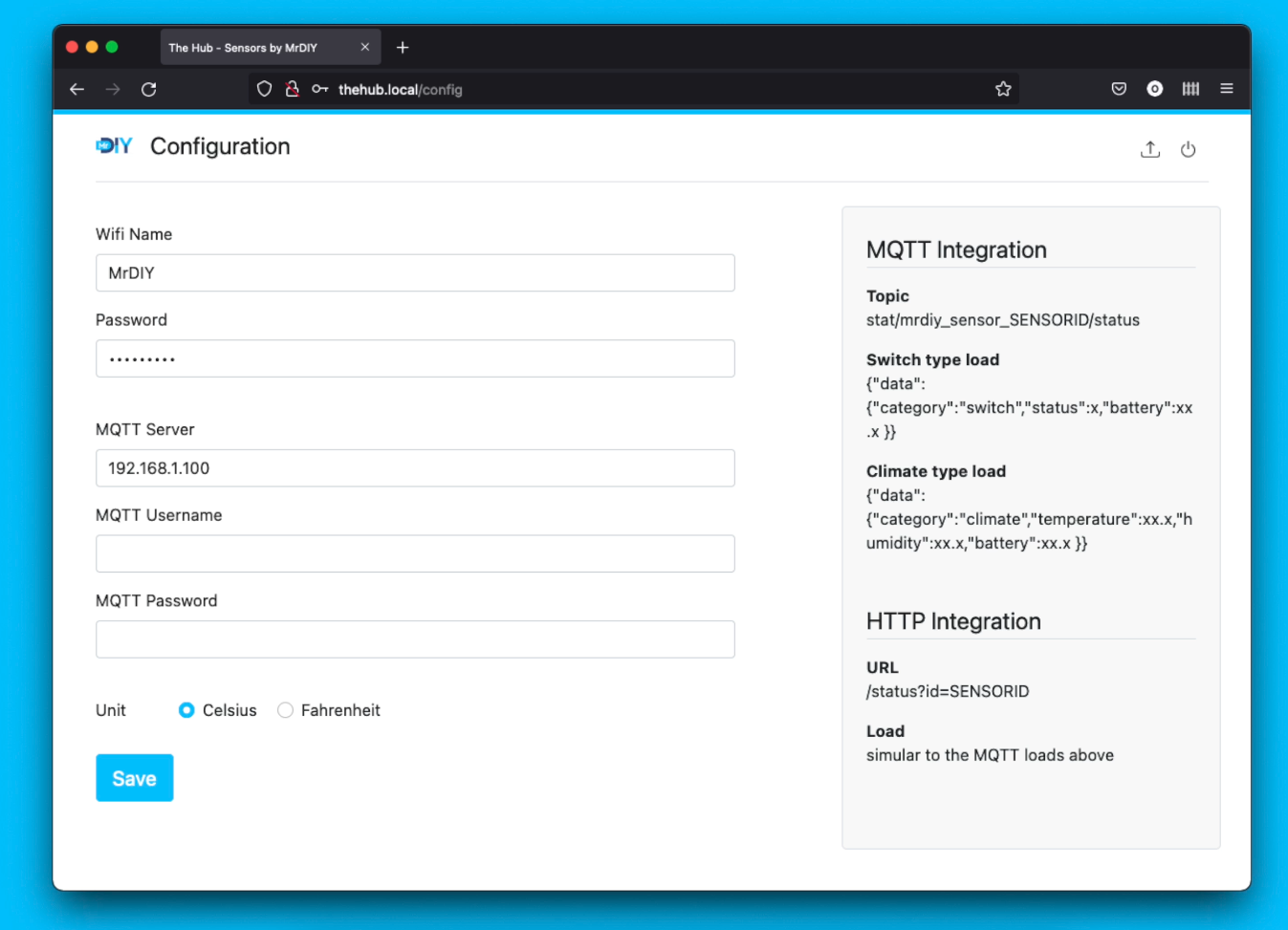Bookmark this page with the star
This screenshot has height=930, width=1288.
[1003, 88]
